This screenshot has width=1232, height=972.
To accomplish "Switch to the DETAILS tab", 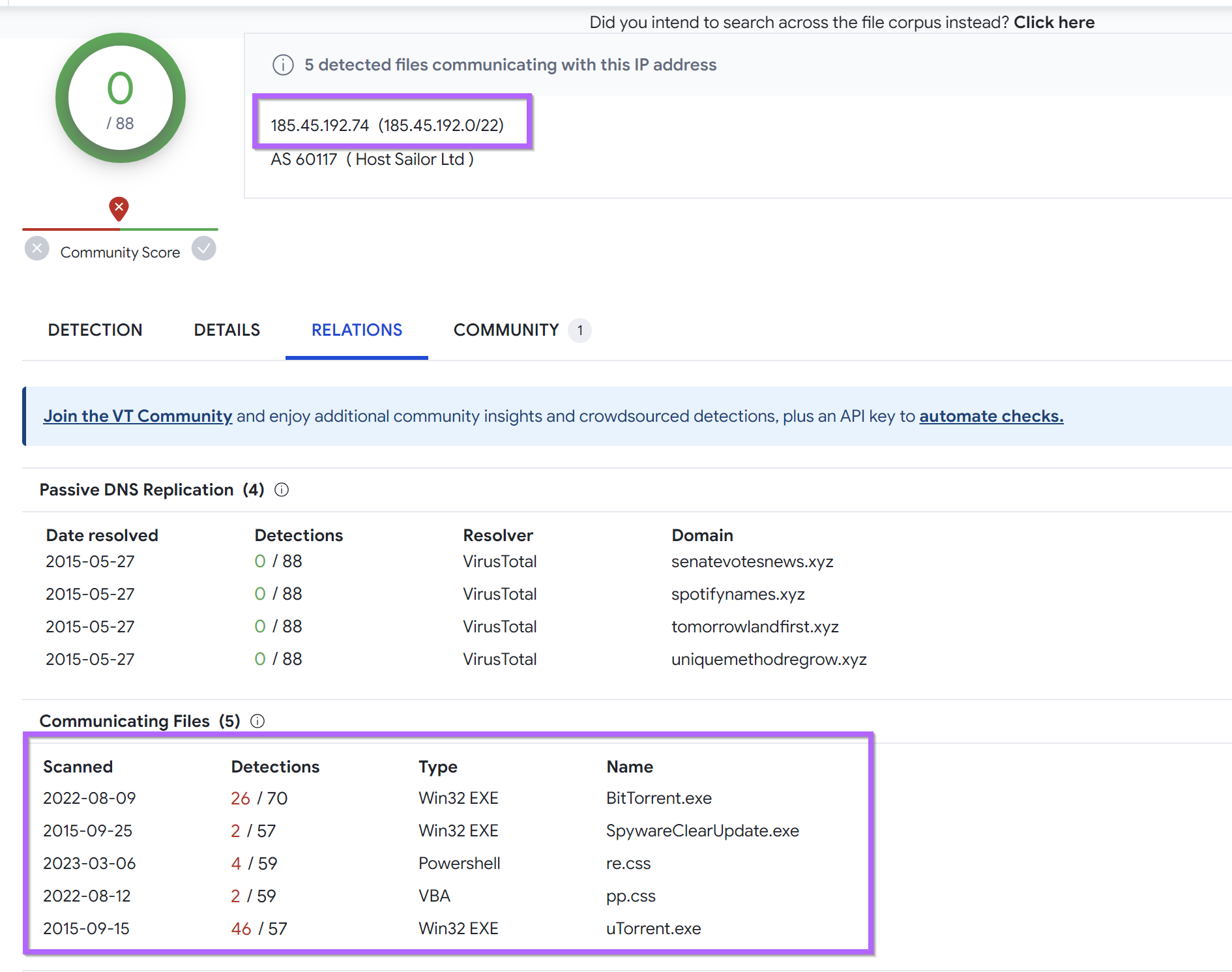I will pos(227,330).
